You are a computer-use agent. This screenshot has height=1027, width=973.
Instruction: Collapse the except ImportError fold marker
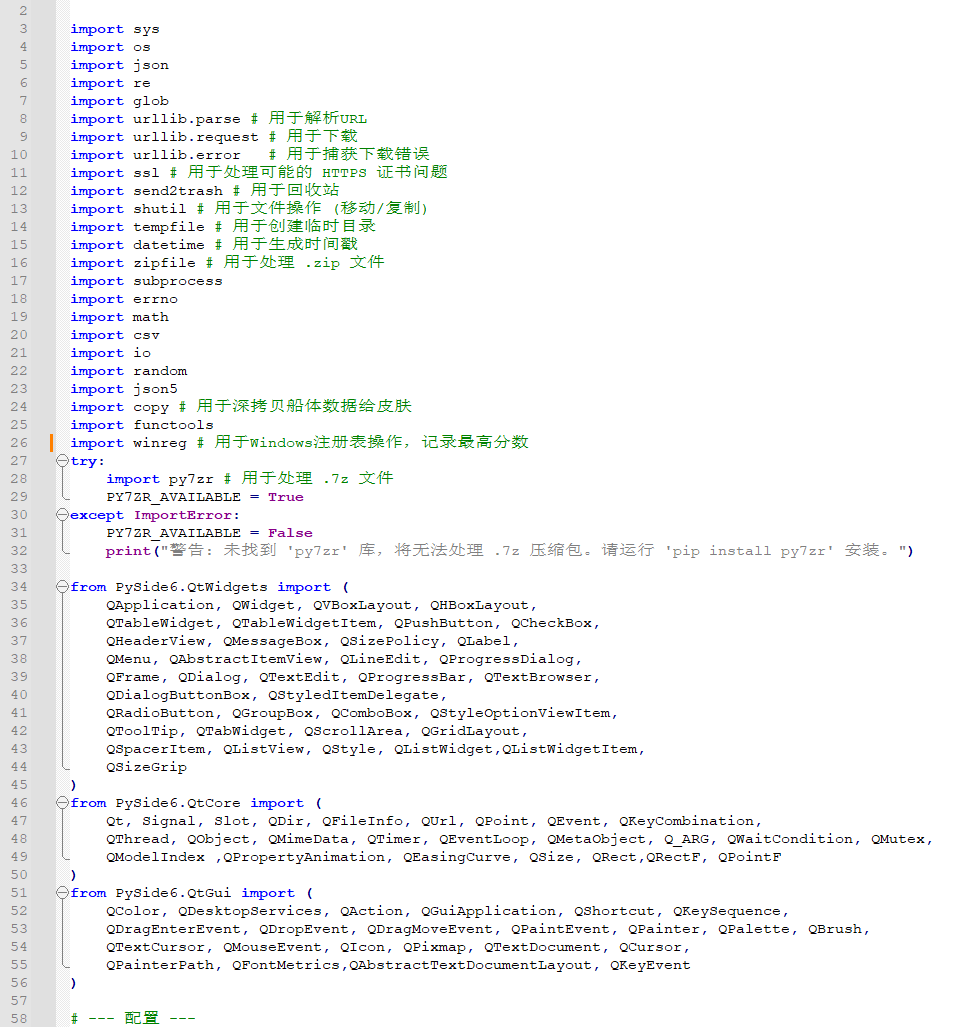tap(62, 515)
